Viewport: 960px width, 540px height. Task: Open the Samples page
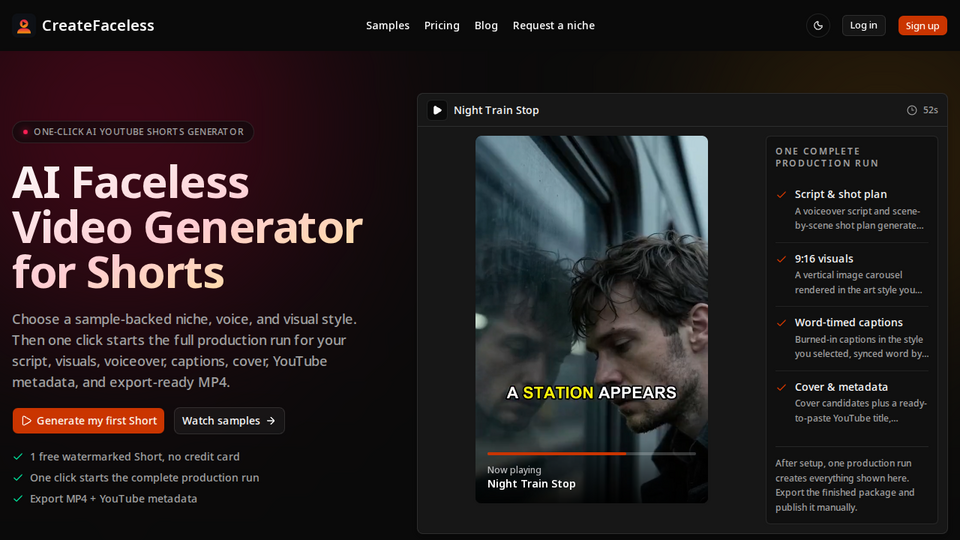tap(388, 26)
